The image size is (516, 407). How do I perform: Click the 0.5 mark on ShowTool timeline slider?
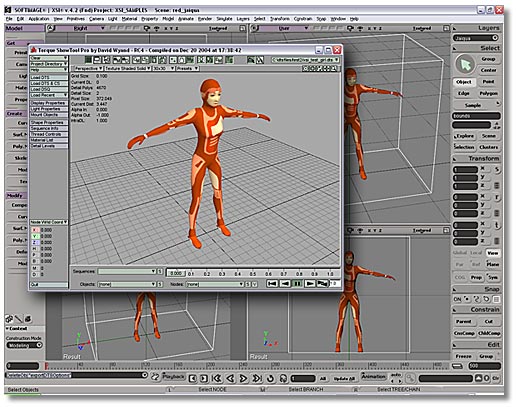[x=253, y=274]
